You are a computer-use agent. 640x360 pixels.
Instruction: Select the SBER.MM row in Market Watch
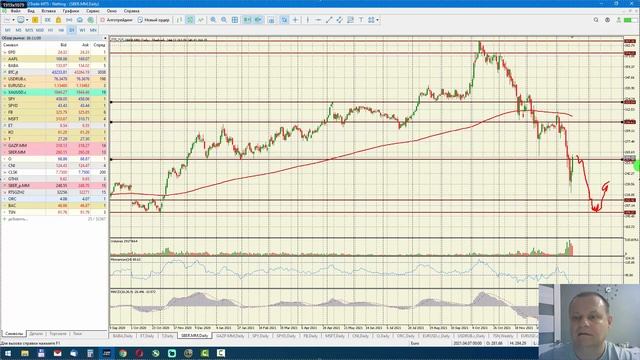tap(54, 152)
